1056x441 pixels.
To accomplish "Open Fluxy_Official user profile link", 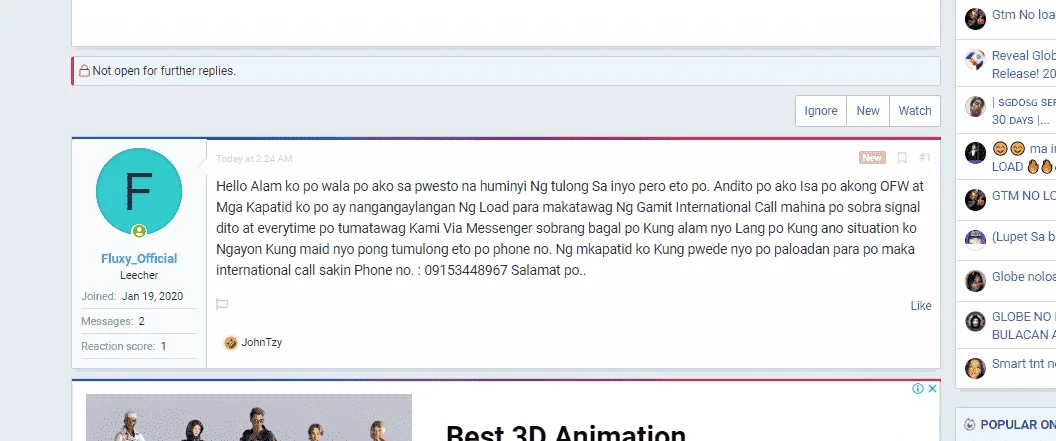I will (x=139, y=259).
